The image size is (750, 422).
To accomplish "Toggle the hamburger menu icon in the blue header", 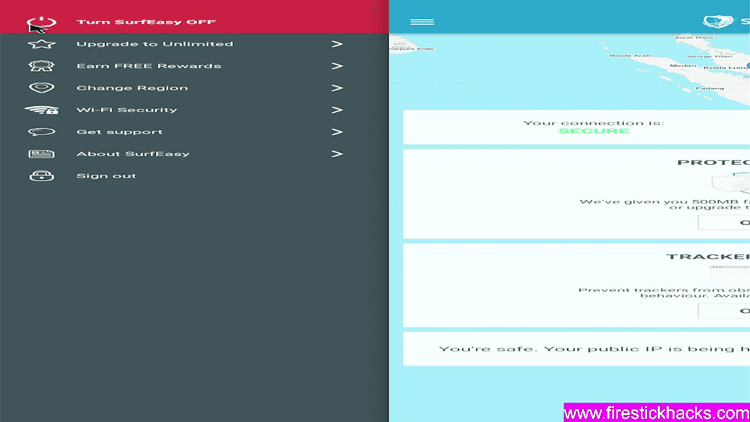I will (422, 22).
